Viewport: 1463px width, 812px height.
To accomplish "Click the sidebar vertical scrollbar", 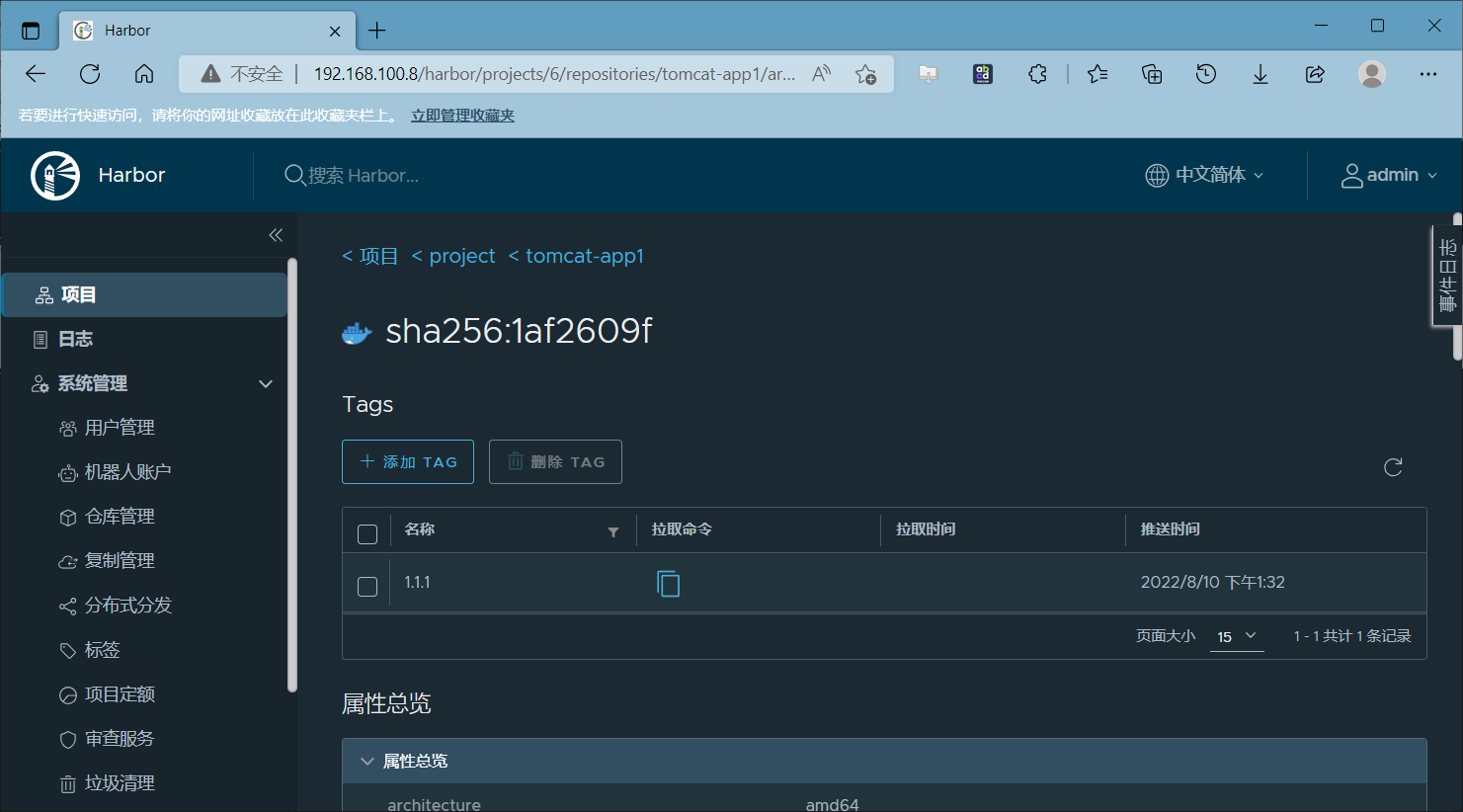I will coord(291,474).
